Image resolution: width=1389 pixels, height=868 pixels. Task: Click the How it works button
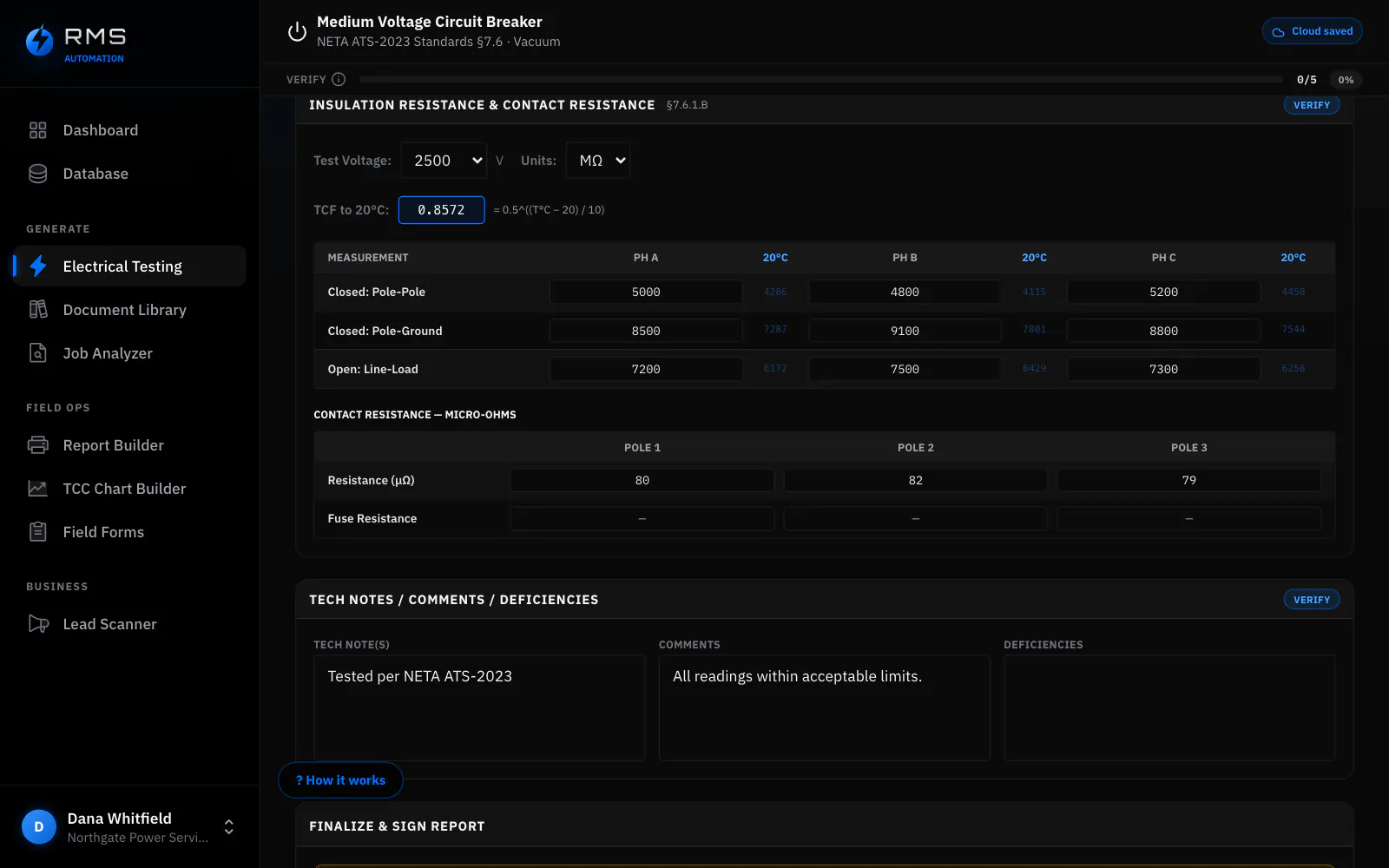340,780
